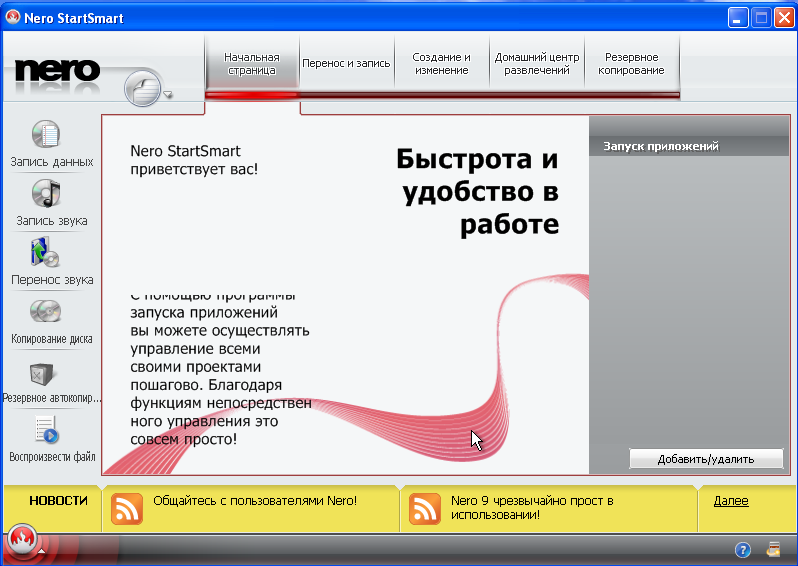
Task: Click the round document options icon beside the nero logo
Action: pyautogui.click(x=142, y=89)
